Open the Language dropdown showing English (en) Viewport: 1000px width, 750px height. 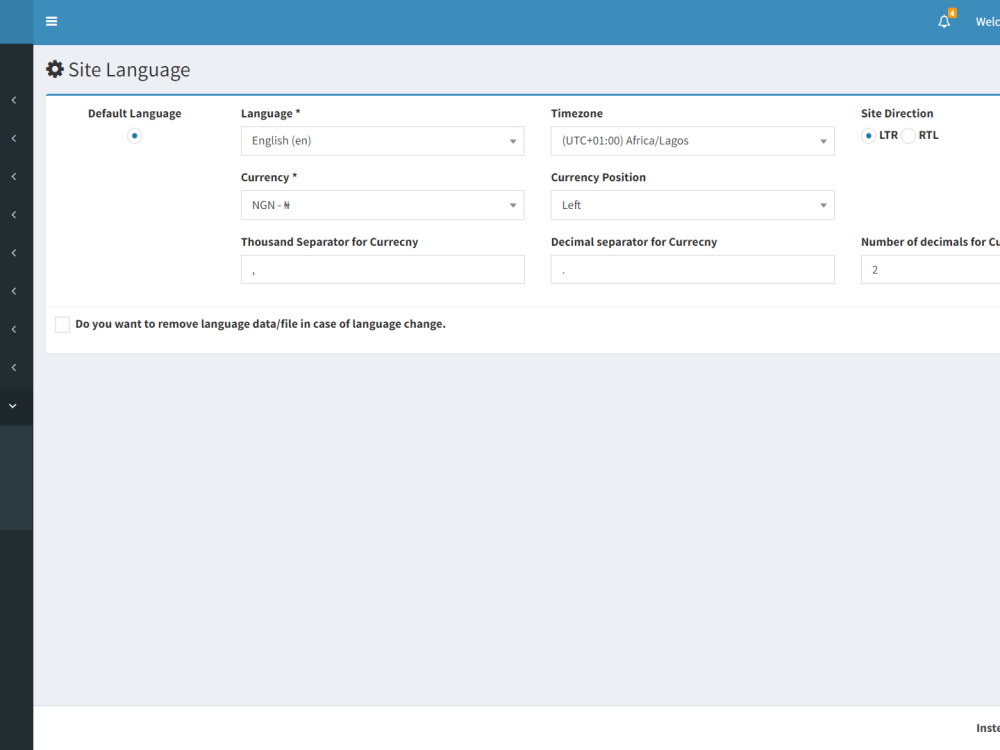click(383, 141)
